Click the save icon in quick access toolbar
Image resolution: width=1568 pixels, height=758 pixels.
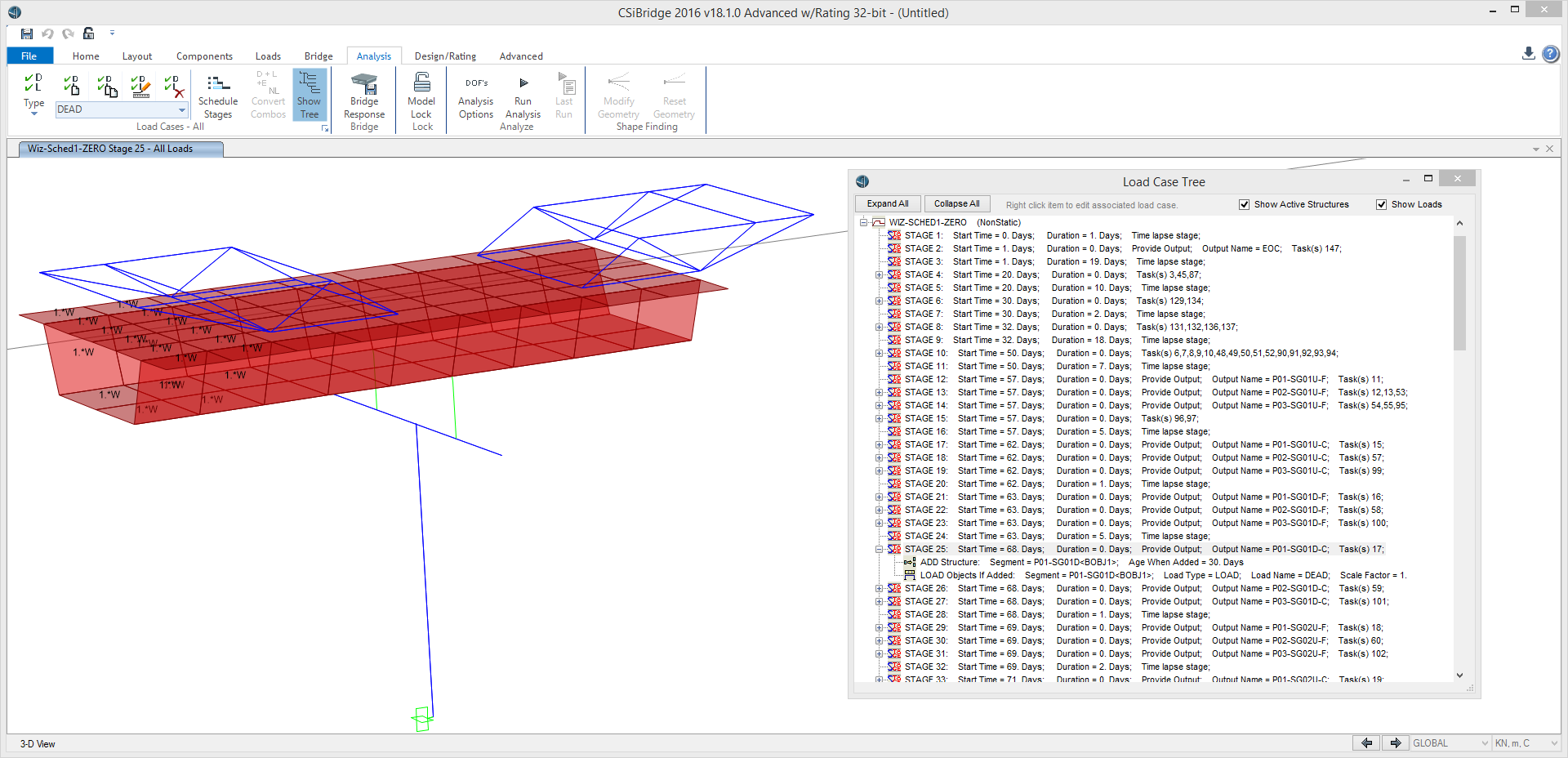[27, 33]
